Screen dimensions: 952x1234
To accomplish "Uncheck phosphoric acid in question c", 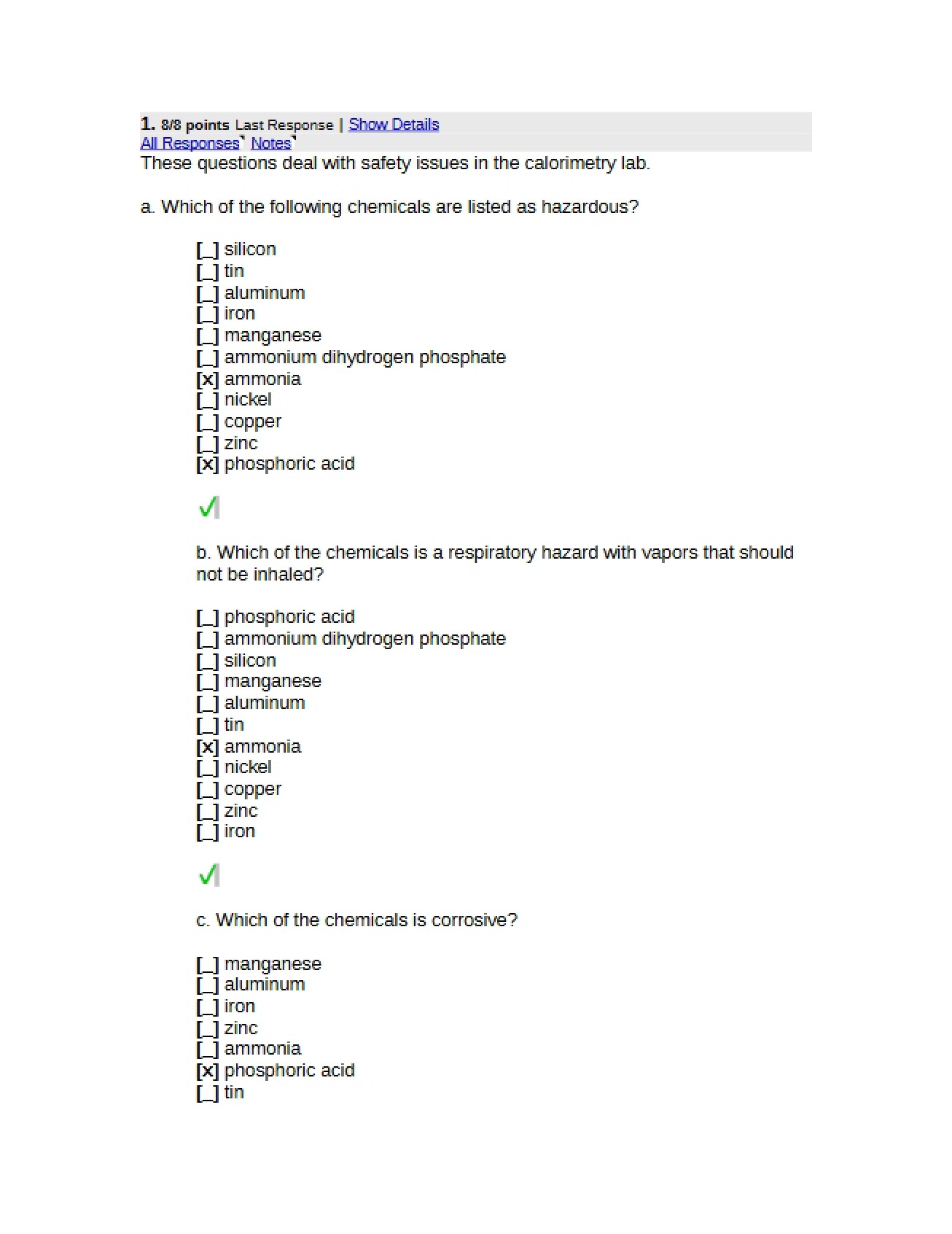I will click(208, 1071).
